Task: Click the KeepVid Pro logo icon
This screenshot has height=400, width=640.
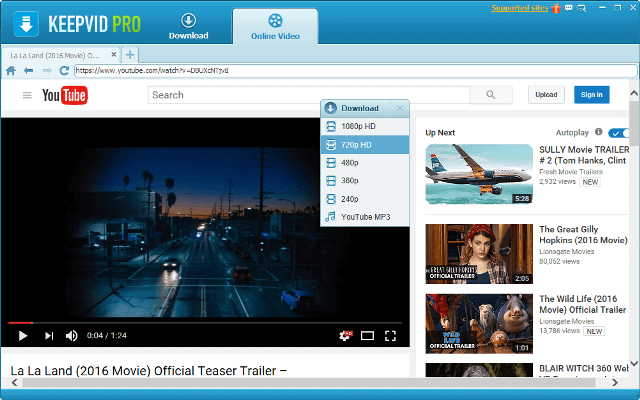Action: coord(26,24)
